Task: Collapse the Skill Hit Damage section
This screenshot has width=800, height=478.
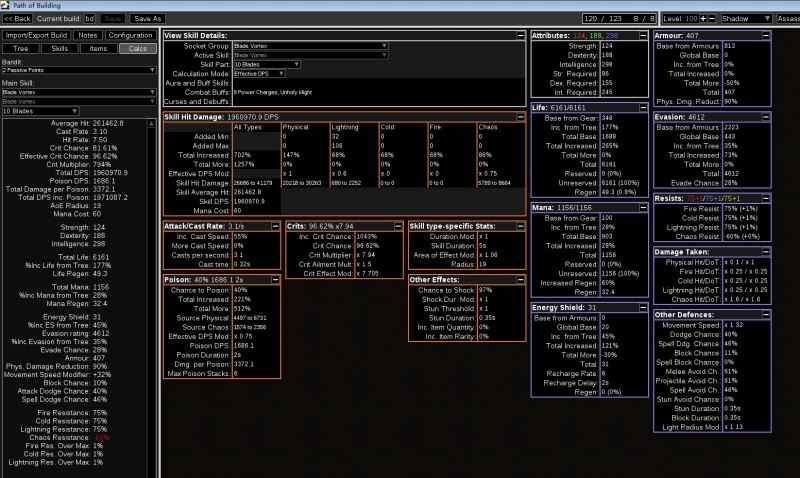Action: point(520,117)
